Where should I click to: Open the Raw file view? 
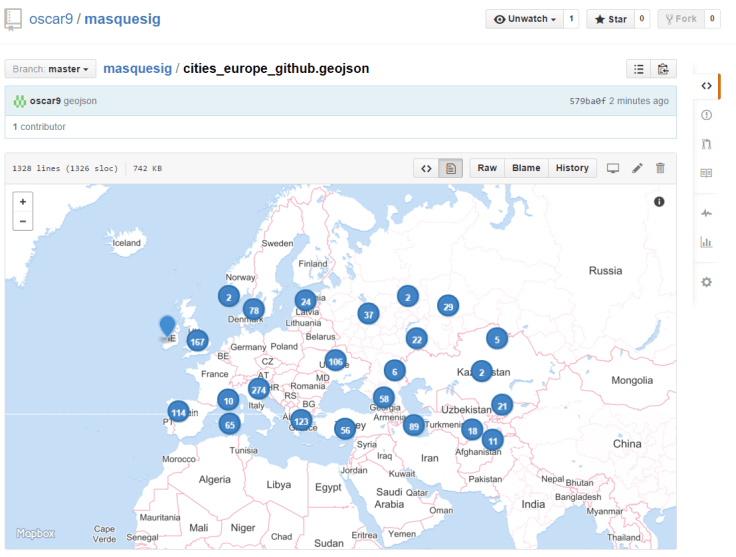(x=487, y=168)
